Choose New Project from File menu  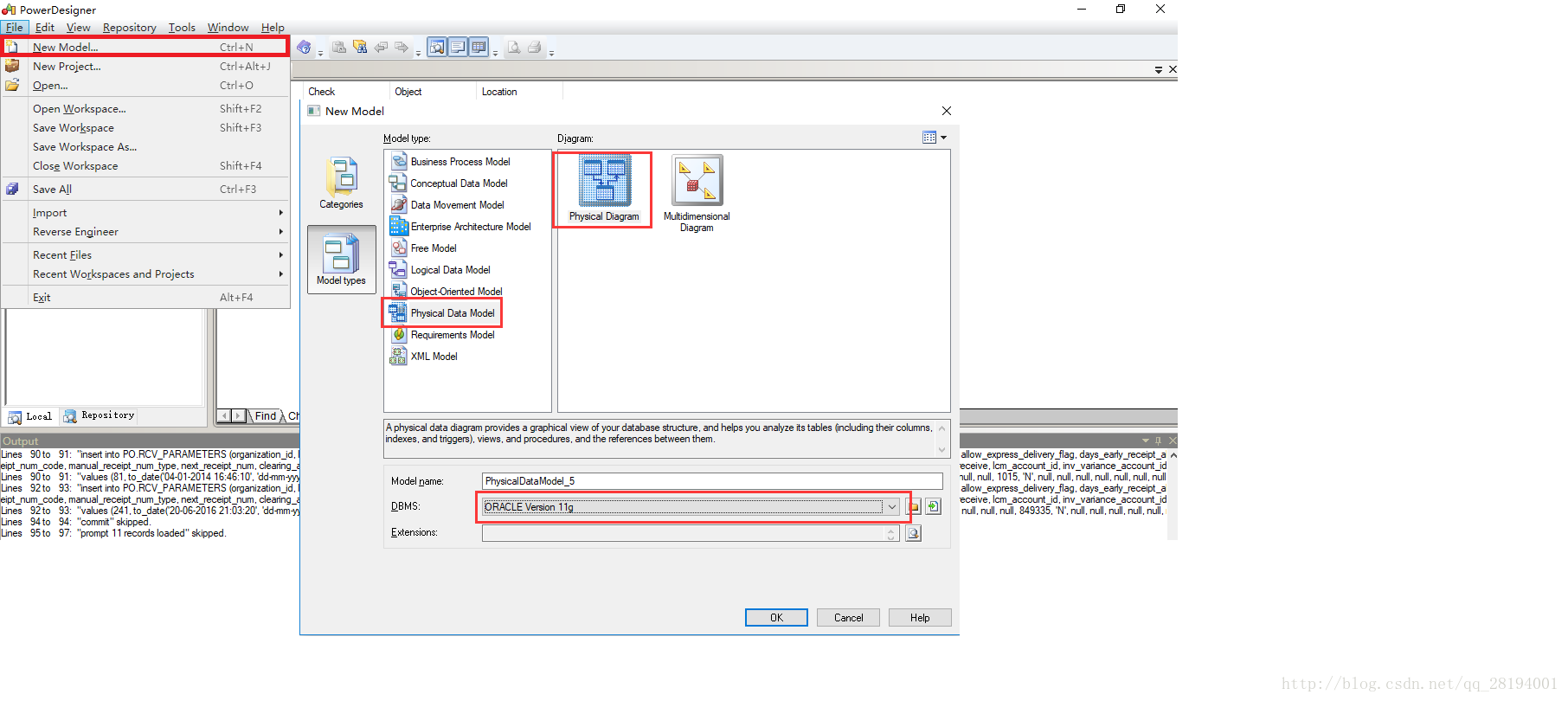click(145, 66)
